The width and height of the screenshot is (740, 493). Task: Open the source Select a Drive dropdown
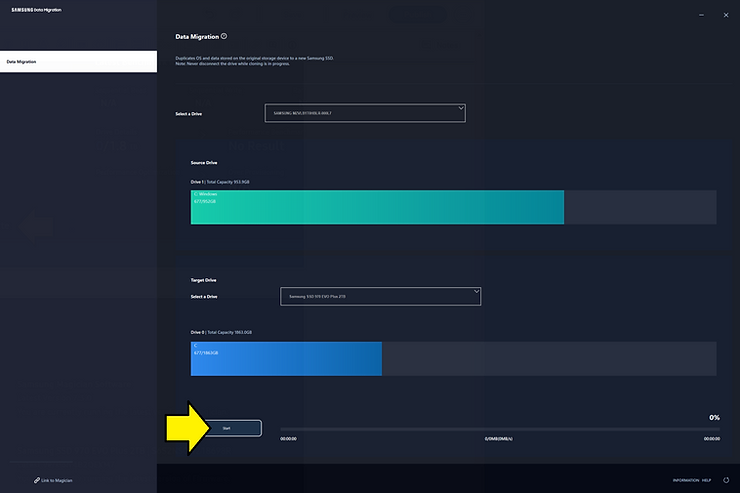[365, 113]
